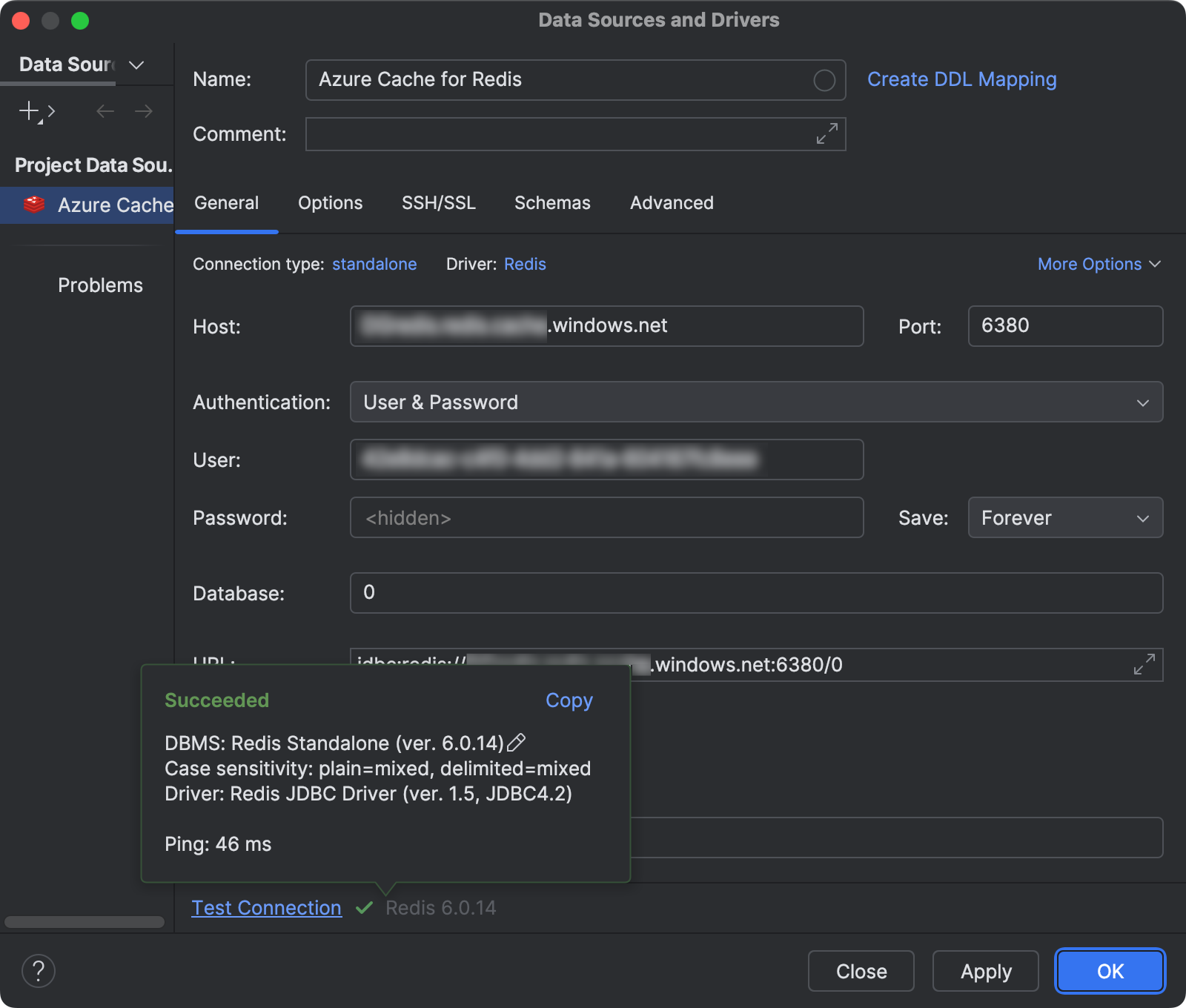Expand the URL field editor
The width and height of the screenshot is (1186, 1008).
(1144, 665)
